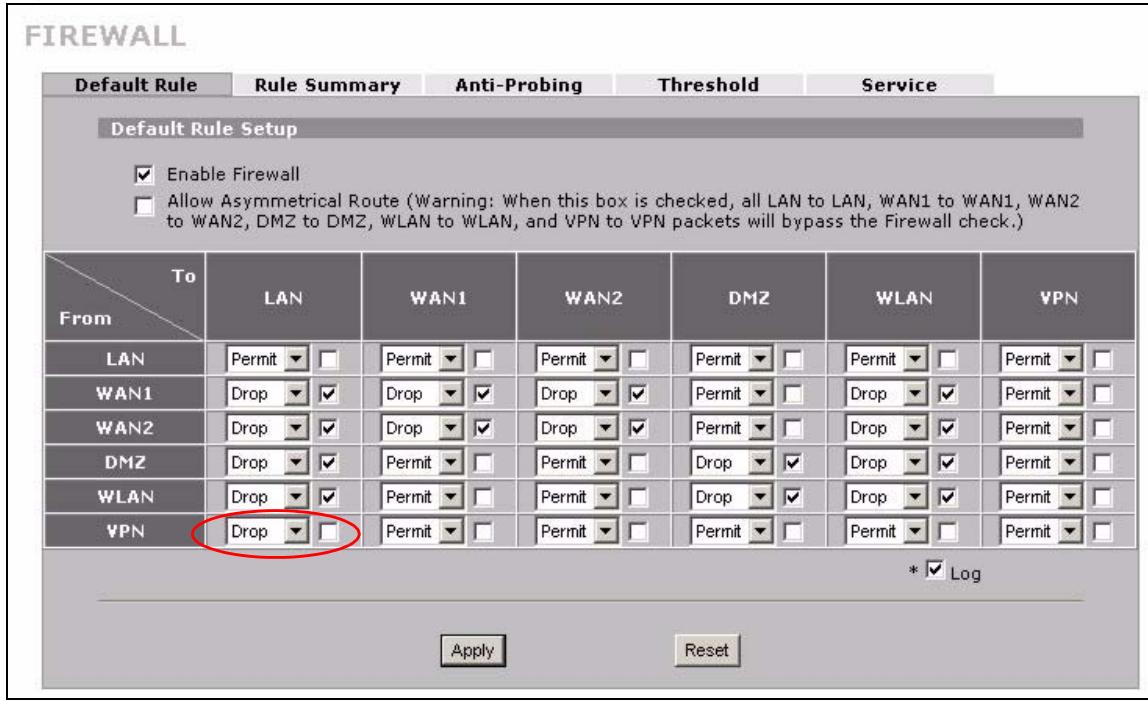
Task: Switch to the Rule Summary tab
Action: click(327, 85)
